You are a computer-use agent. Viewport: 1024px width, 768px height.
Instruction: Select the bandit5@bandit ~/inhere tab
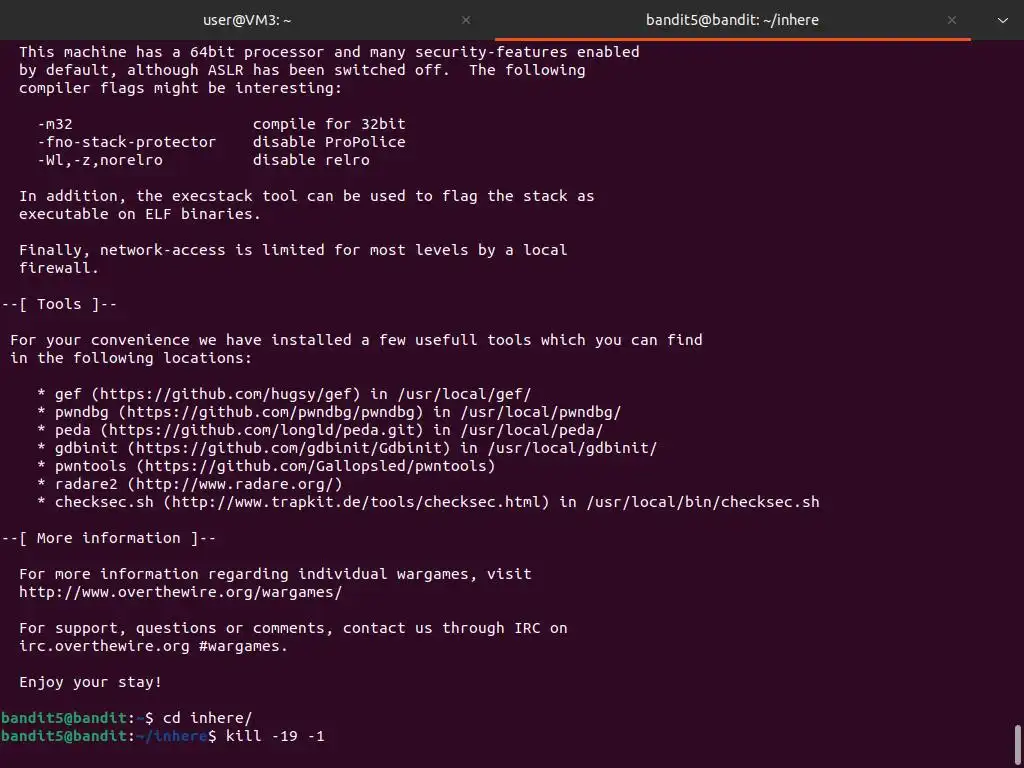tap(732, 20)
